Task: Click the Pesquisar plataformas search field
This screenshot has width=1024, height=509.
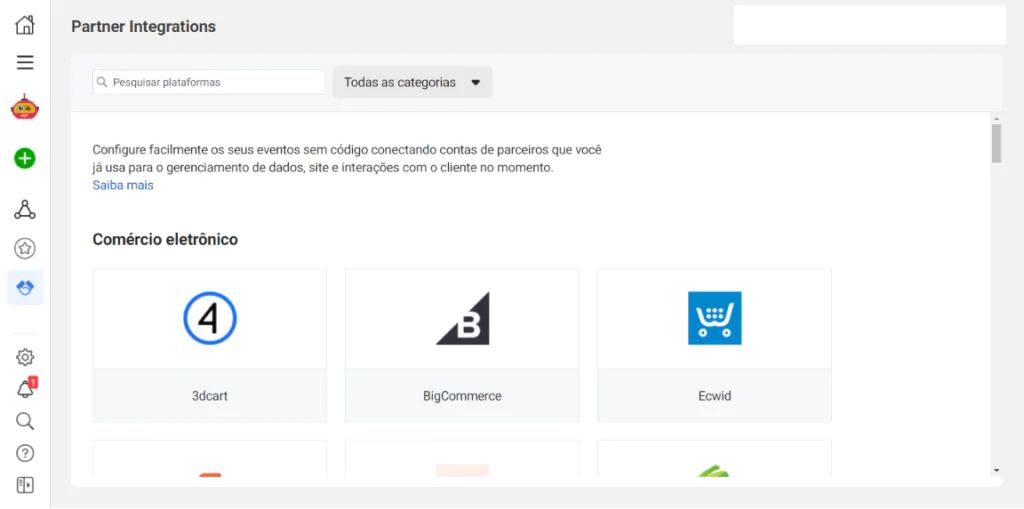Action: (209, 82)
